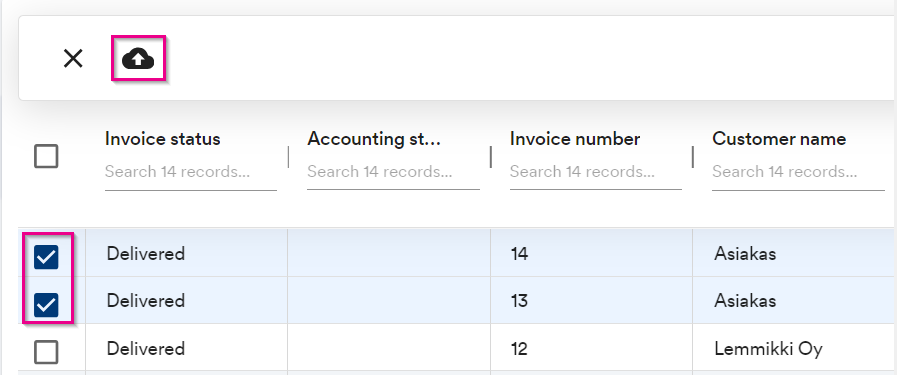The height and width of the screenshot is (375, 897).
Task: Focus the Accounting status search field
Action: (x=393, y=173)
